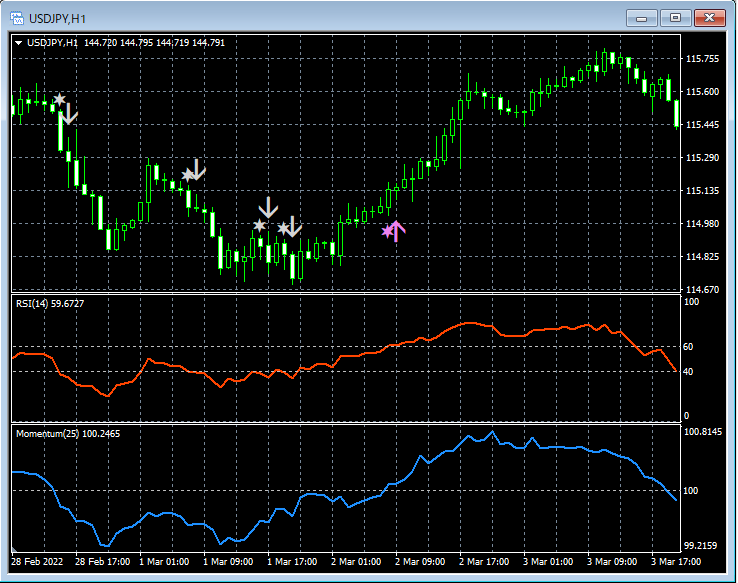Minimize the USDJPY,H1 chart window
738x583 pixels.
[x=641, y=17]
